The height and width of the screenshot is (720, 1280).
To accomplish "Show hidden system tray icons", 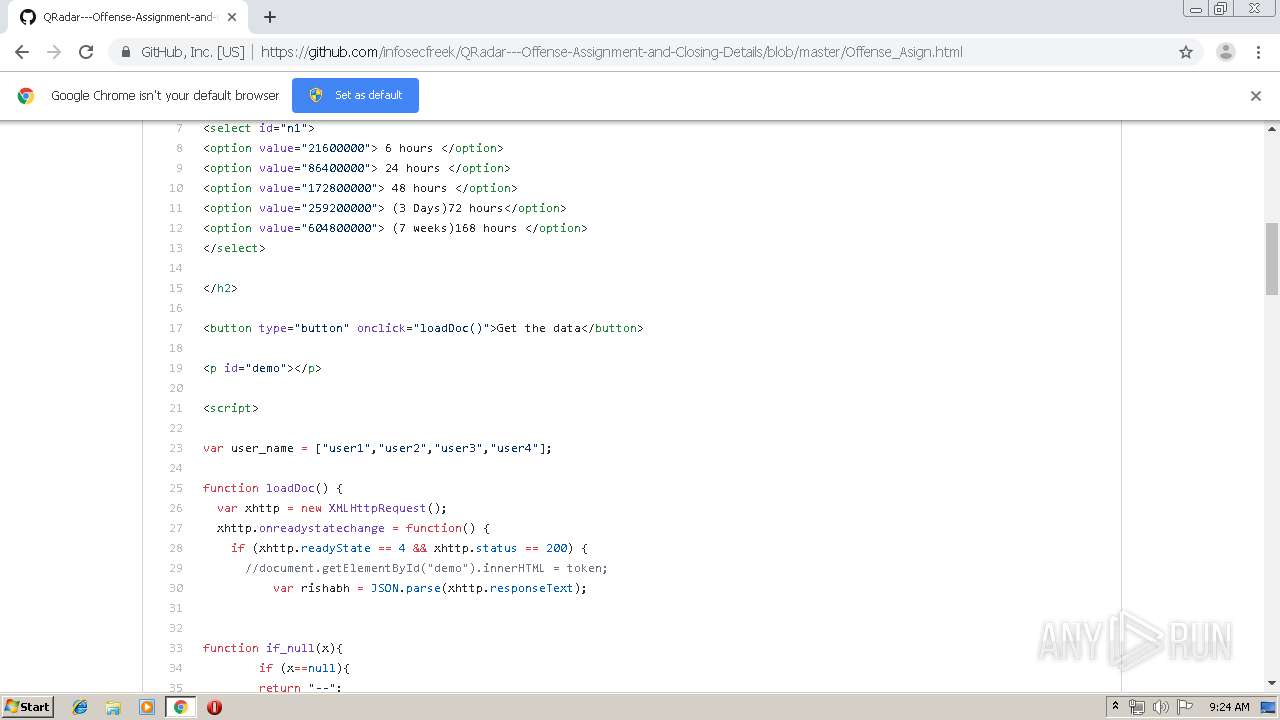I will point(1115,707).
